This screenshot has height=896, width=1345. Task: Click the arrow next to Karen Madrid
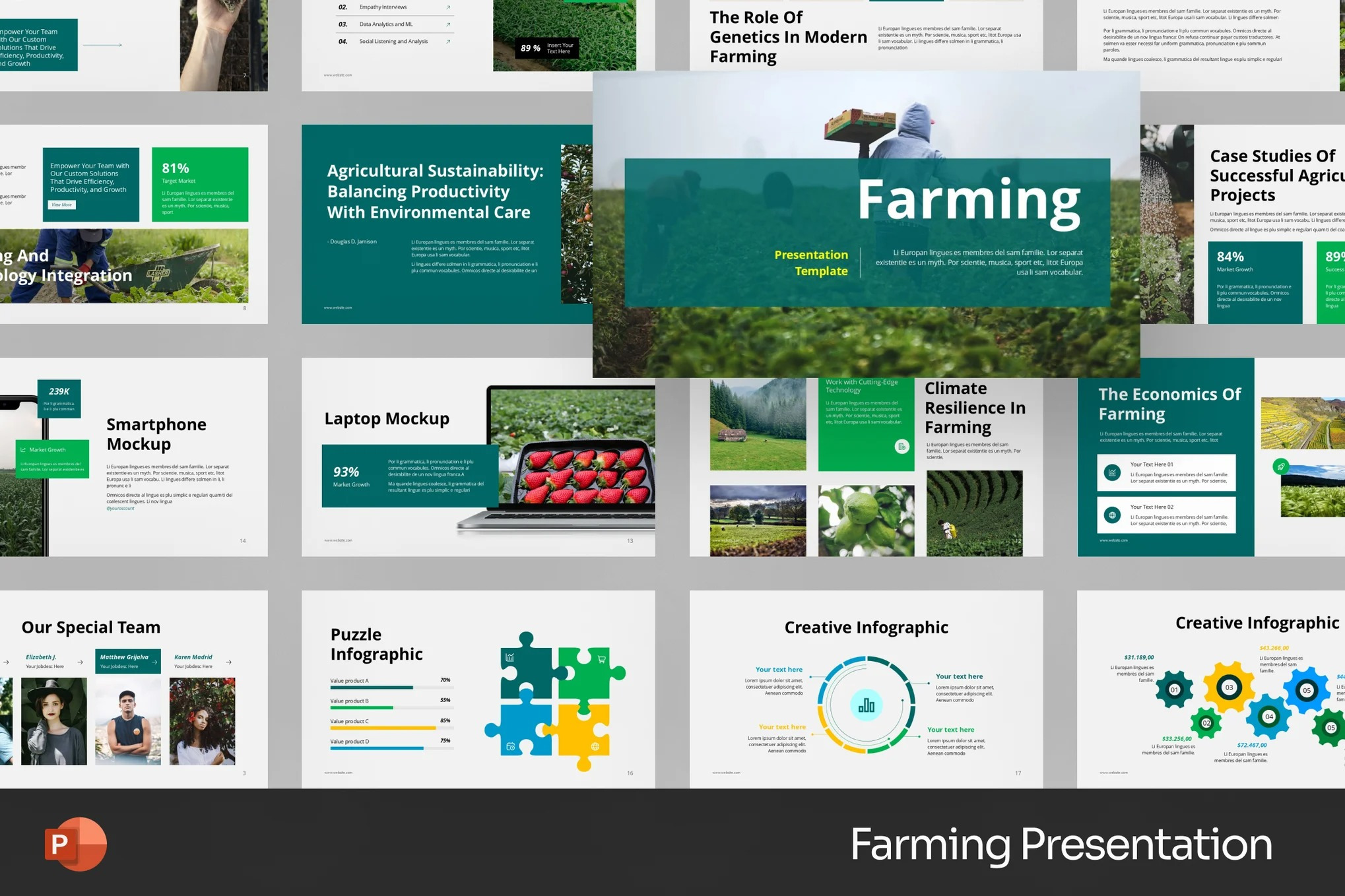(228, 662)
